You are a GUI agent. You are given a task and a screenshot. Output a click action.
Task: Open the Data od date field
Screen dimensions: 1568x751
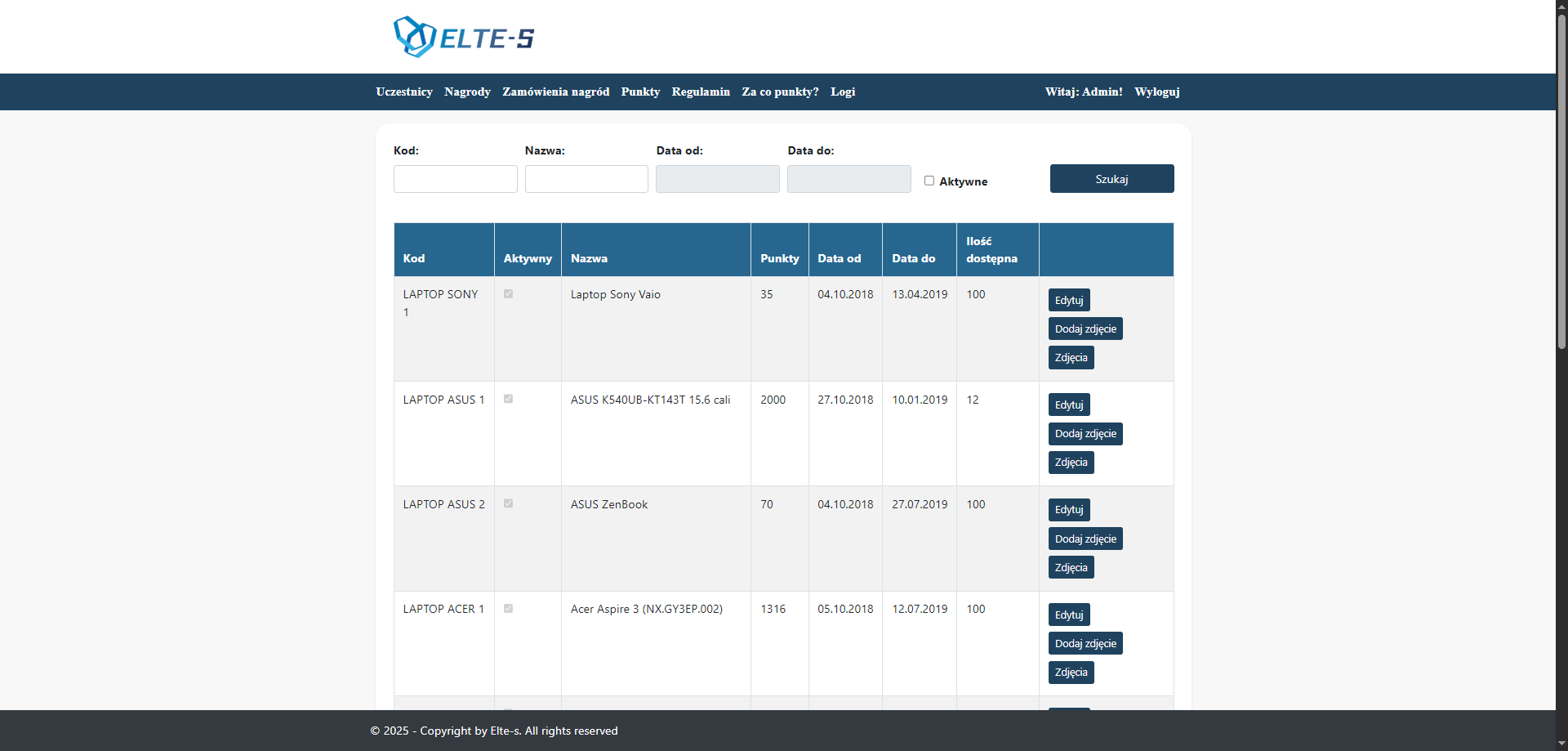pyautogui.click(x=717, y=179)
